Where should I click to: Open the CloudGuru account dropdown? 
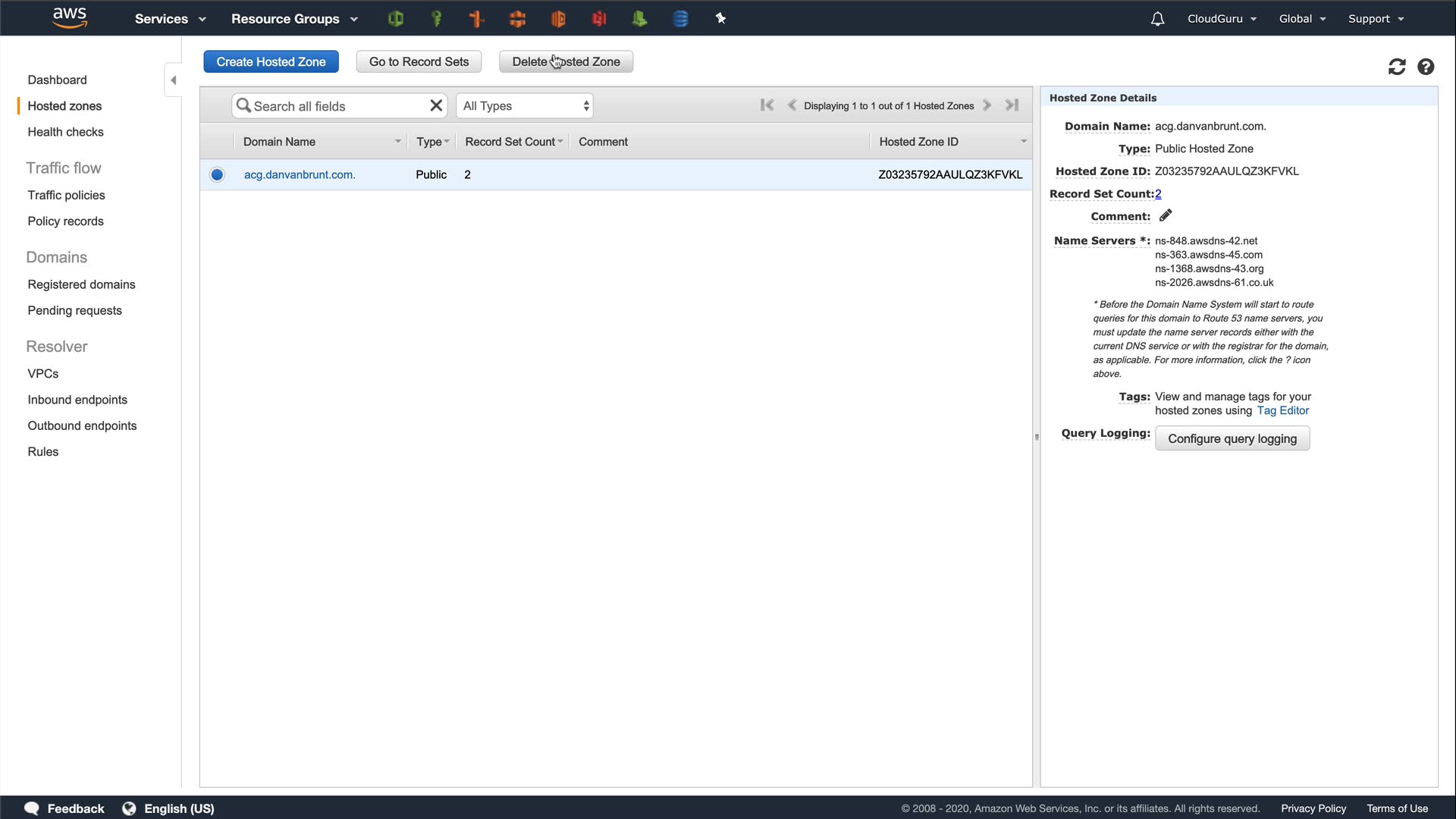1222,19
